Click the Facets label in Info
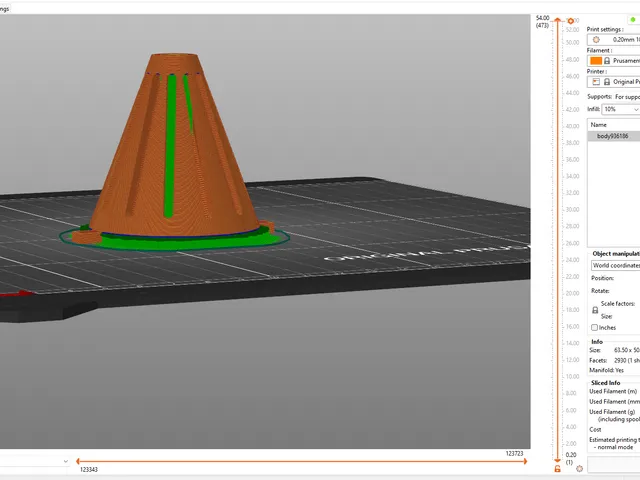 tap(598, 360)
